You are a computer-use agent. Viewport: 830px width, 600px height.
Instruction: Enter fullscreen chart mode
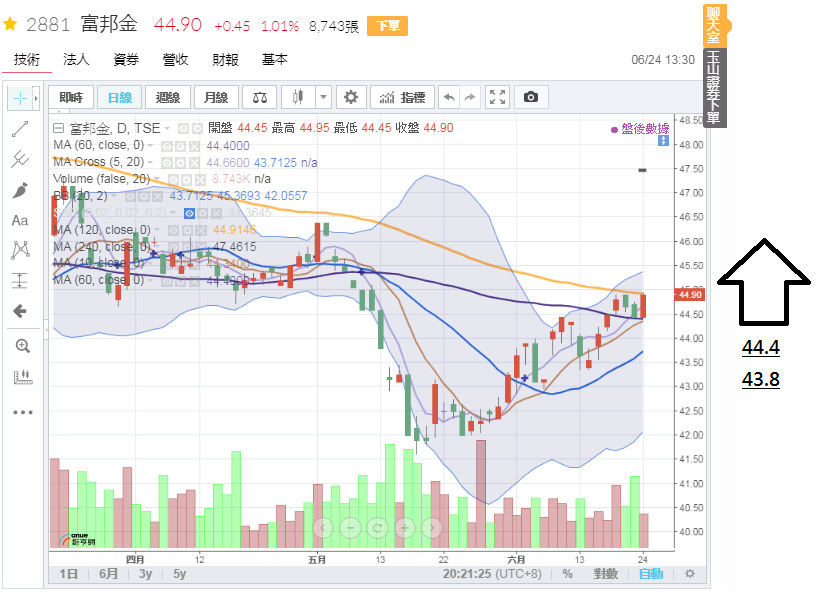(497, 97)
